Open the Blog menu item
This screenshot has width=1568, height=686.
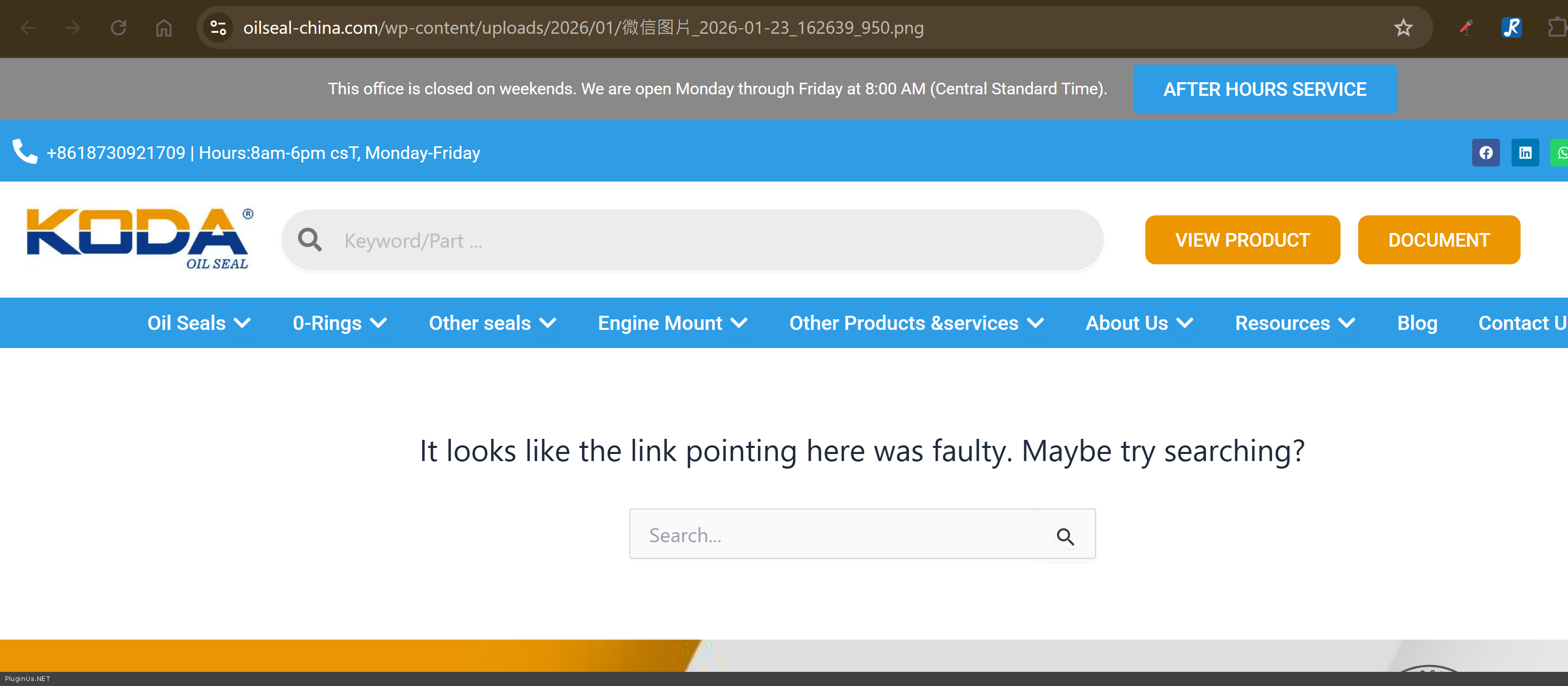point(1416,323)
